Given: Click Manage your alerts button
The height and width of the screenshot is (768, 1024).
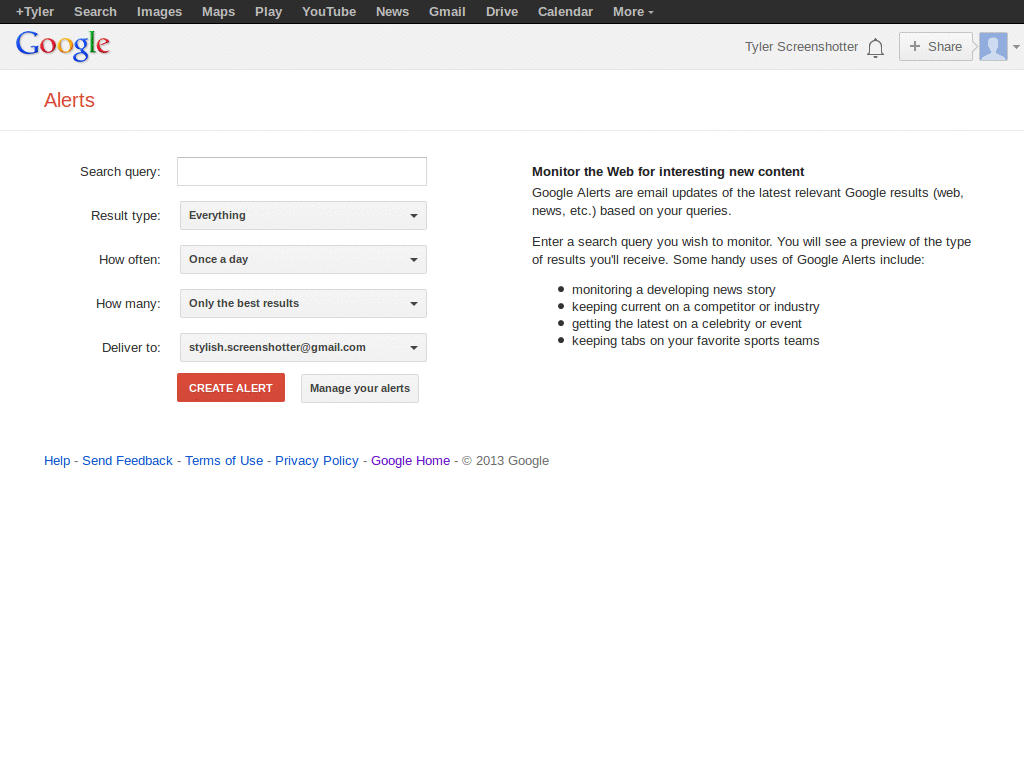Looking at the screenshot, I should [360, 388].
